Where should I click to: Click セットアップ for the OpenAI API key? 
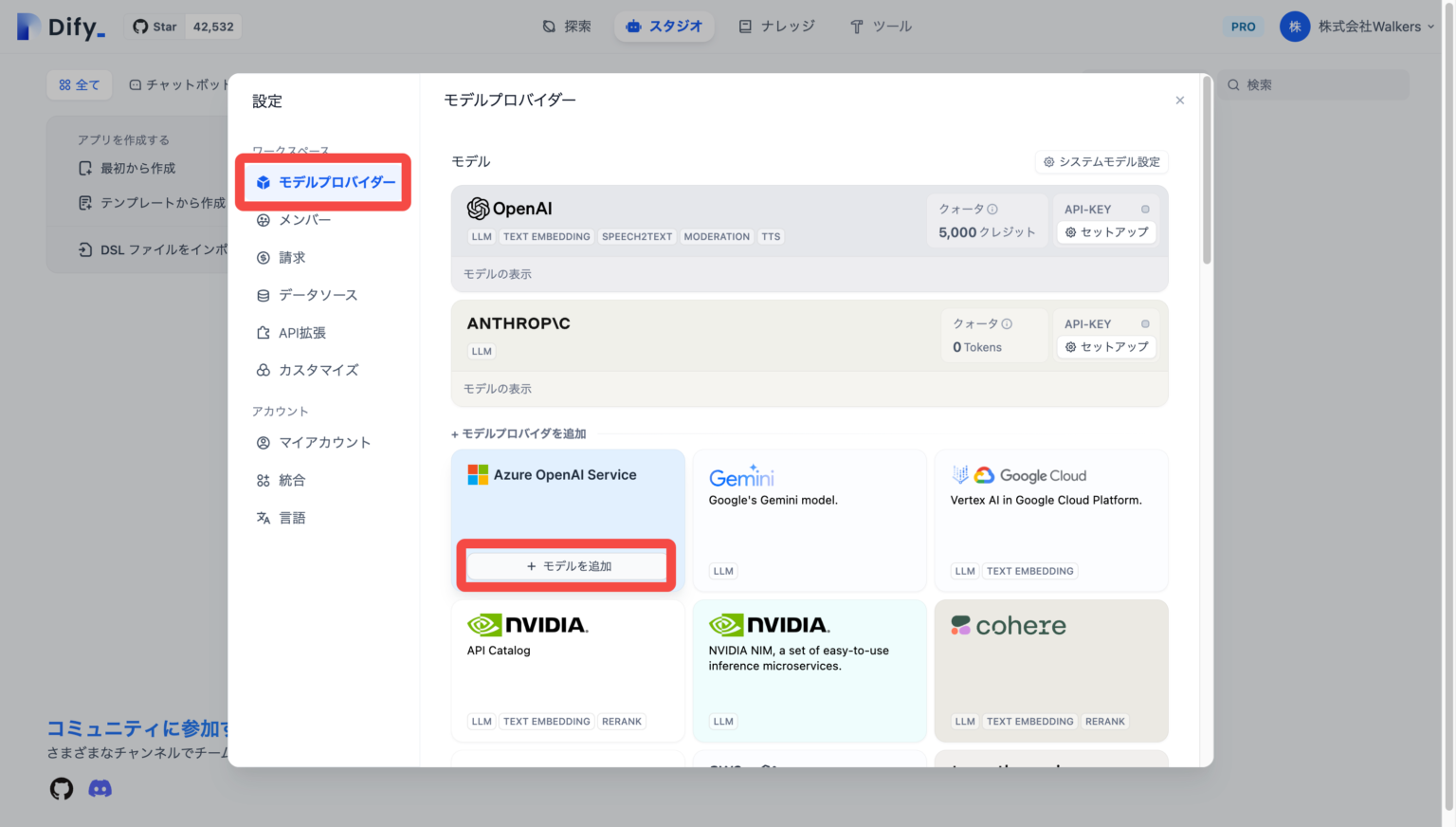click(x=1106, y=232)
